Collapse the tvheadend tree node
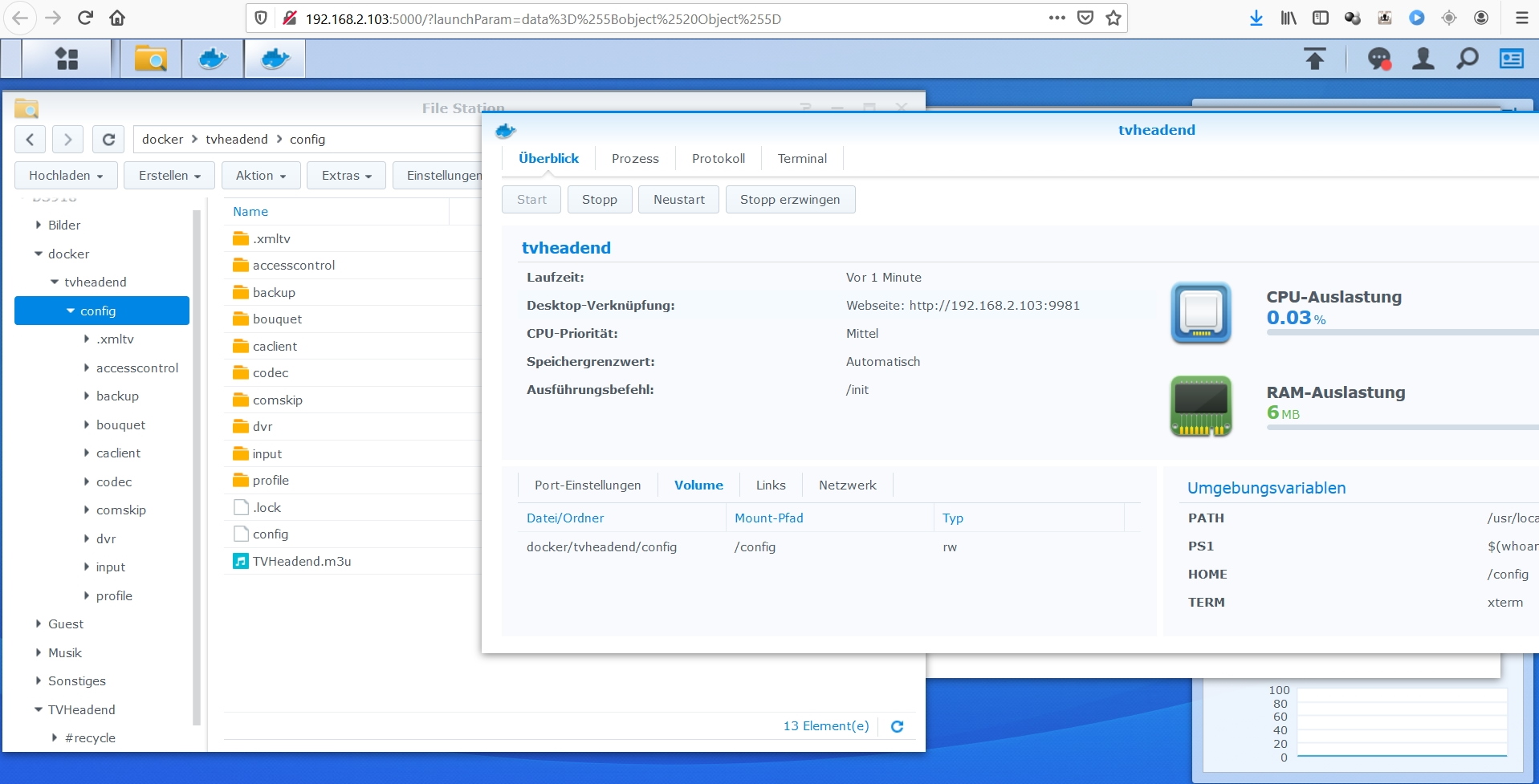Viewport: 1539px width, 784px height. [55, 282]
